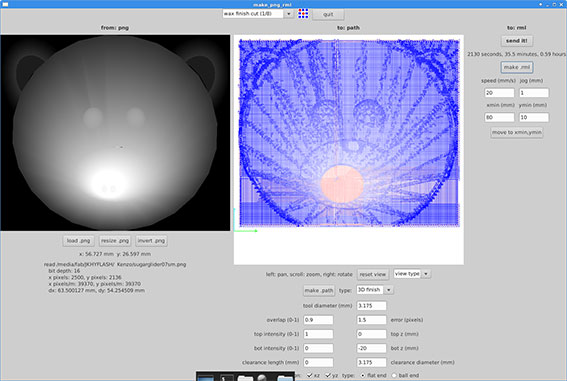567x381 pixels.
Task: Click the load .png button
Action: pyautogui.click(x=78, y=241)
